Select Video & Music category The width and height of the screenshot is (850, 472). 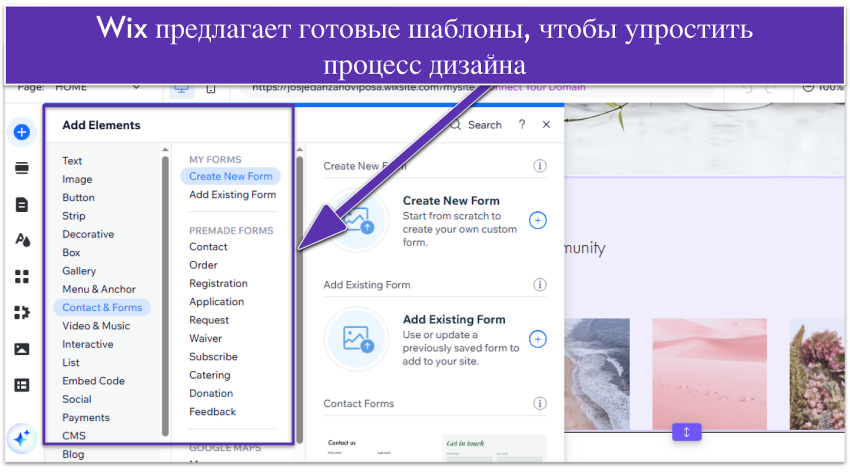click(96, 326)
